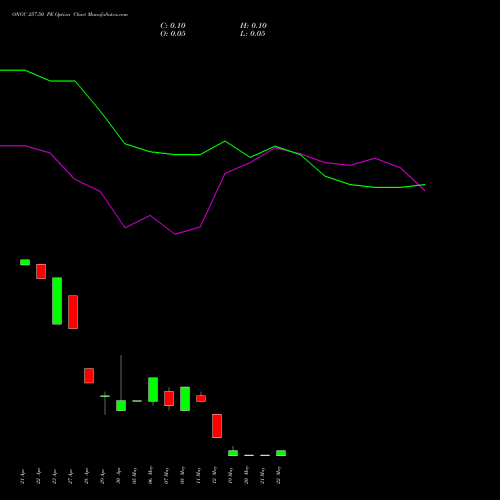Click the 28 Apr date label
The height and width of the screenshot is (500, 500).
pyautogui.click(x=87, y=476)
